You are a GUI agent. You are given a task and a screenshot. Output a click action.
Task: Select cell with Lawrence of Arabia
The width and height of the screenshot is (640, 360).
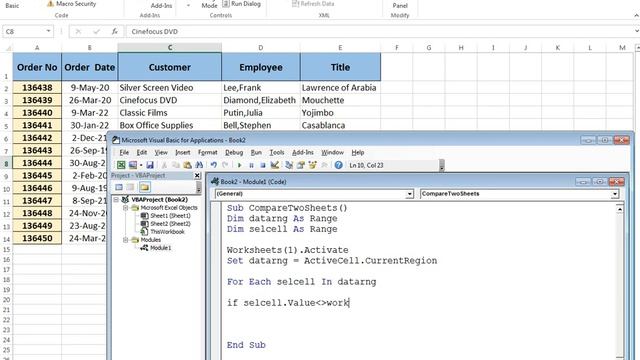340,87
